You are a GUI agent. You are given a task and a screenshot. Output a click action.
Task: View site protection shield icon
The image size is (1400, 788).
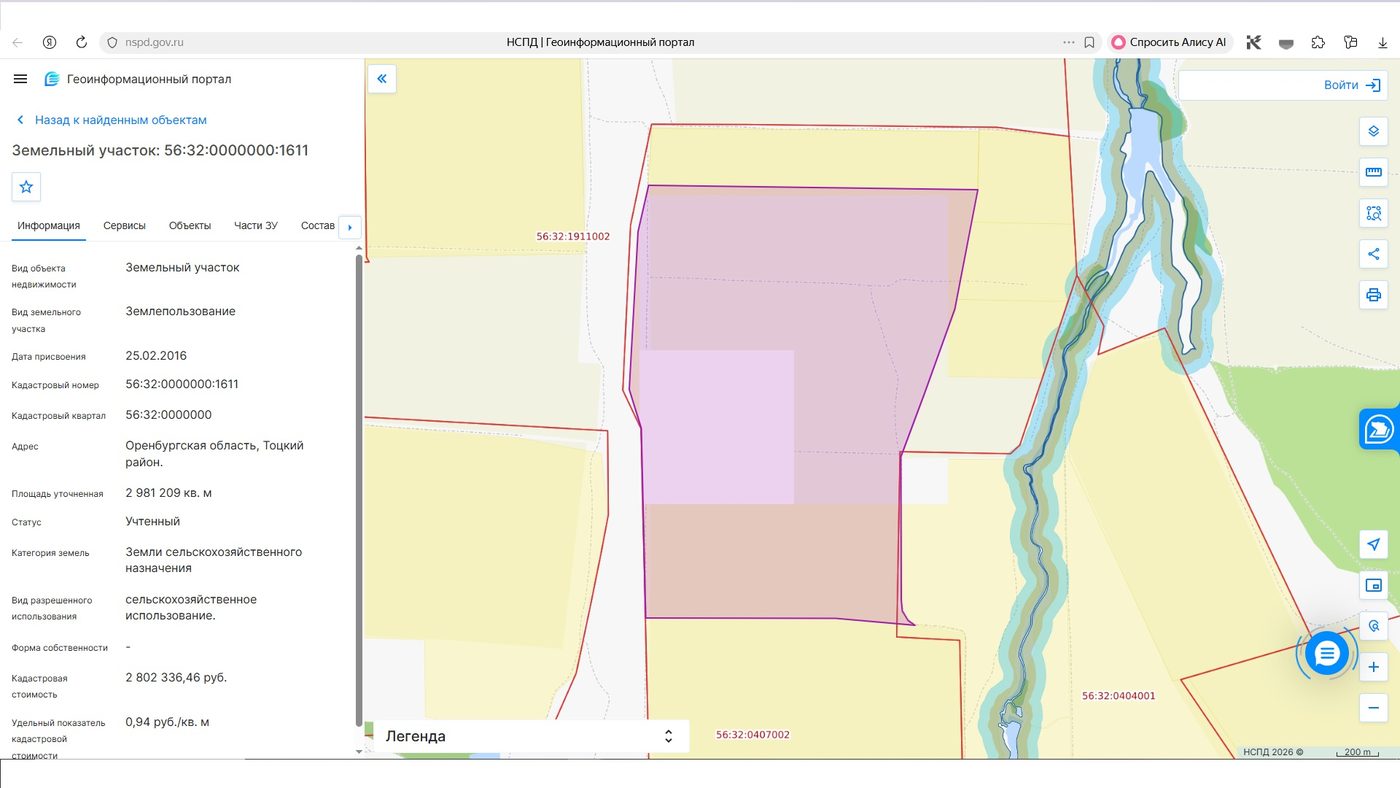click(112, 43)
